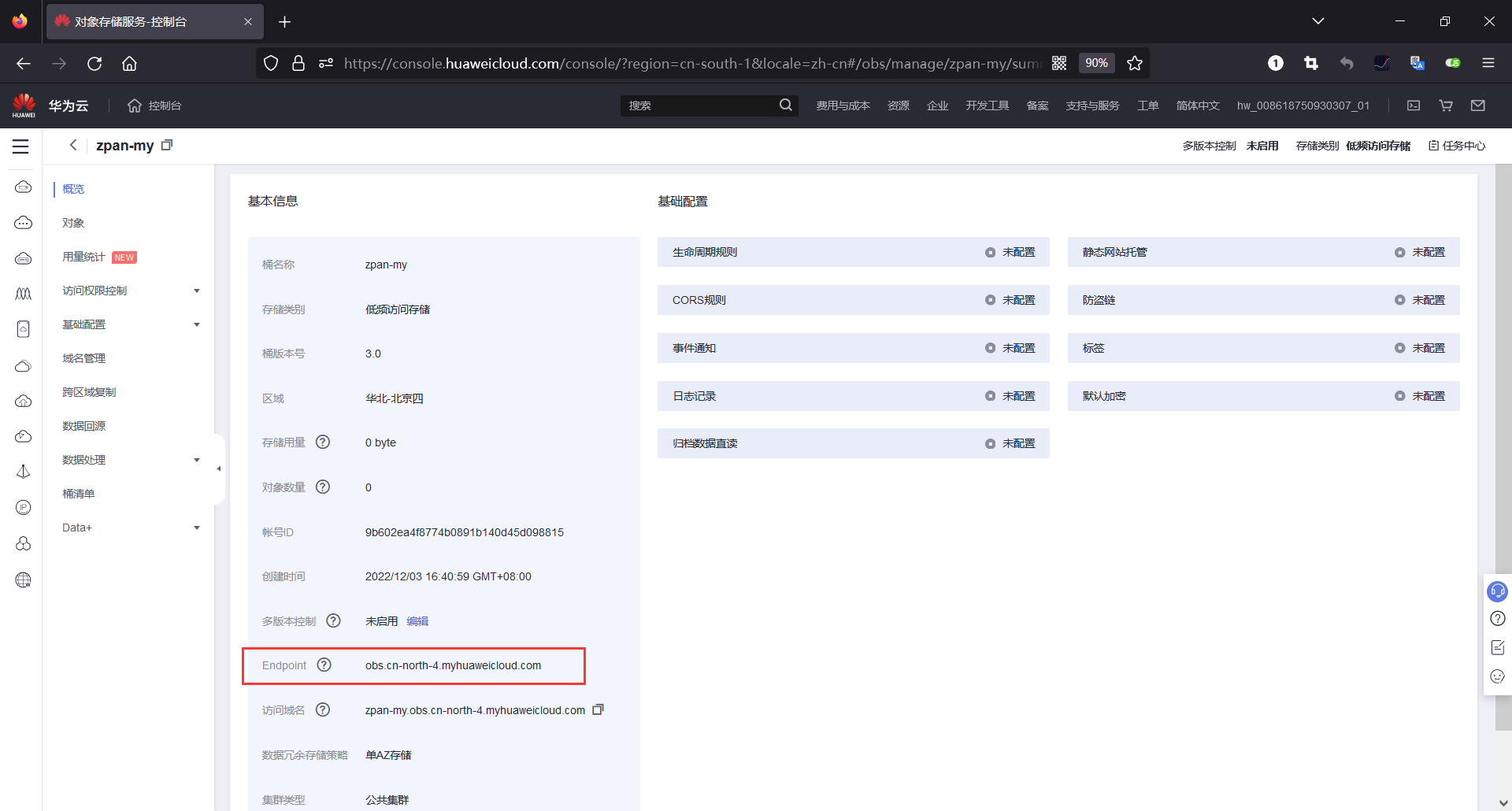
Task: Click 编辑 next to 多版本控制
Action: [x=417, y=621]
